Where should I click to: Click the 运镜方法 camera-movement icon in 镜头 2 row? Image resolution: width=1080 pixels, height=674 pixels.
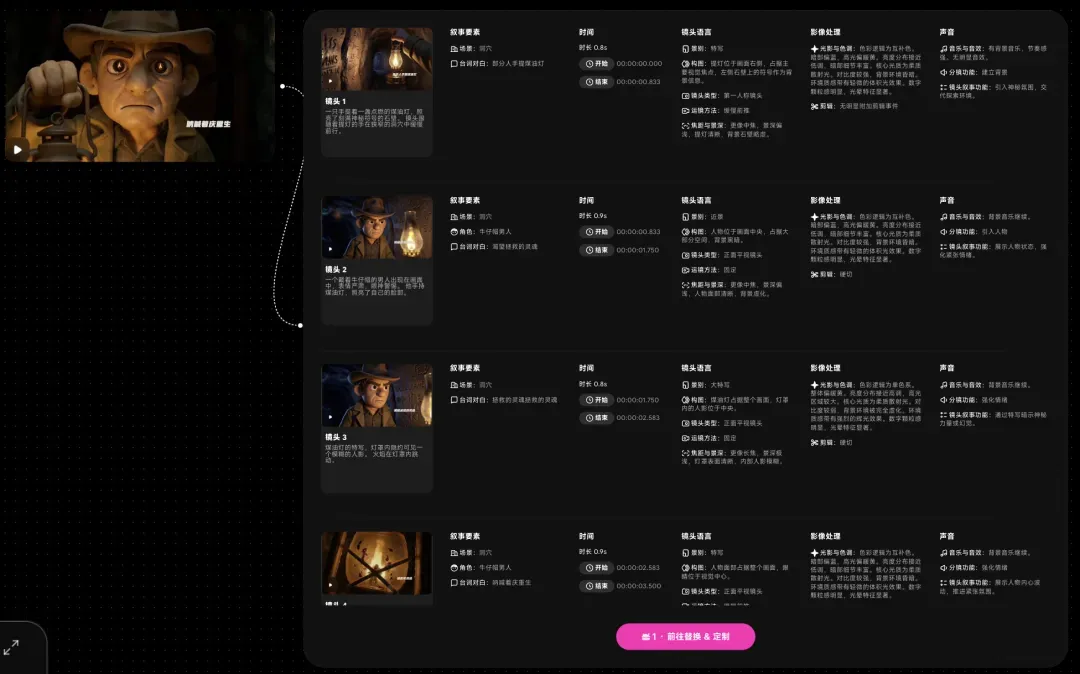point(685,271)
